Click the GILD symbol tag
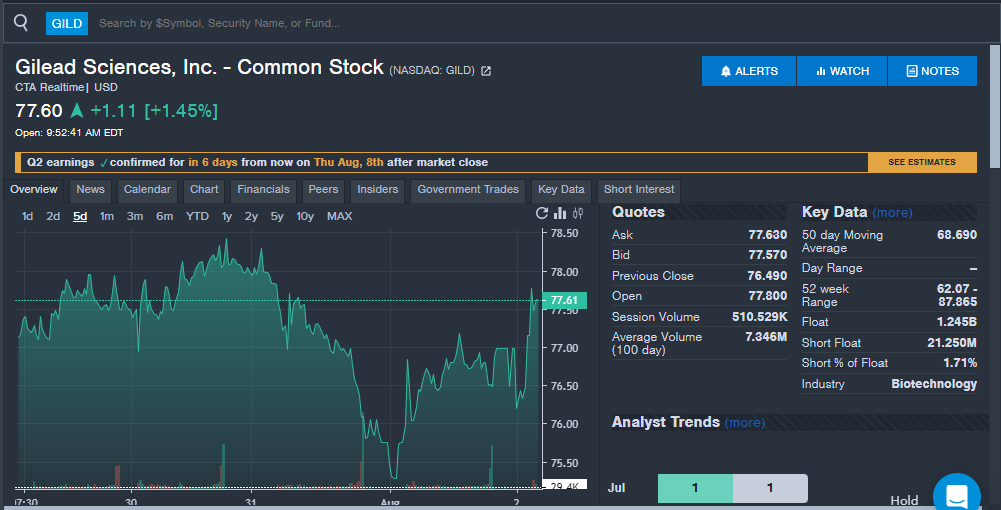This screenshot has width=1001, height=510. [x=67, y=24]
